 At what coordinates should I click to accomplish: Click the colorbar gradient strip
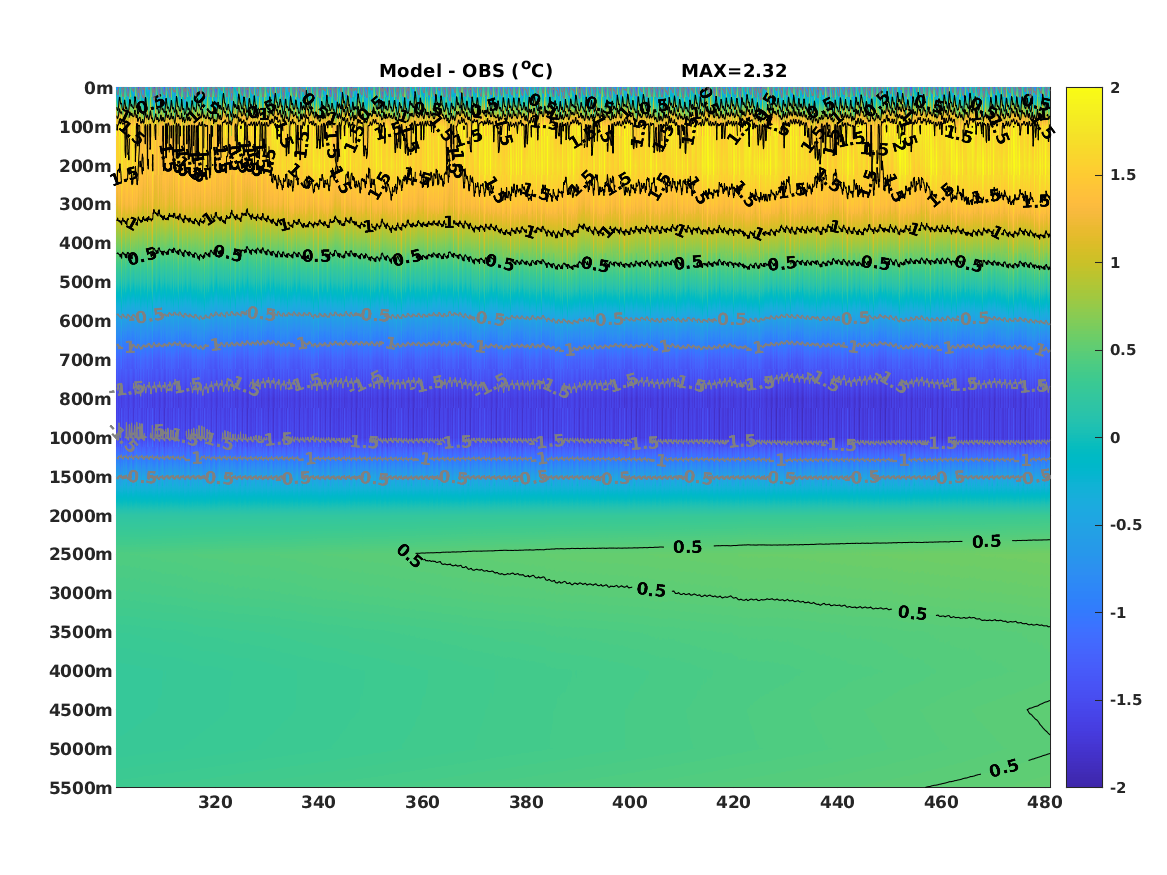[x=1084, y=438]
